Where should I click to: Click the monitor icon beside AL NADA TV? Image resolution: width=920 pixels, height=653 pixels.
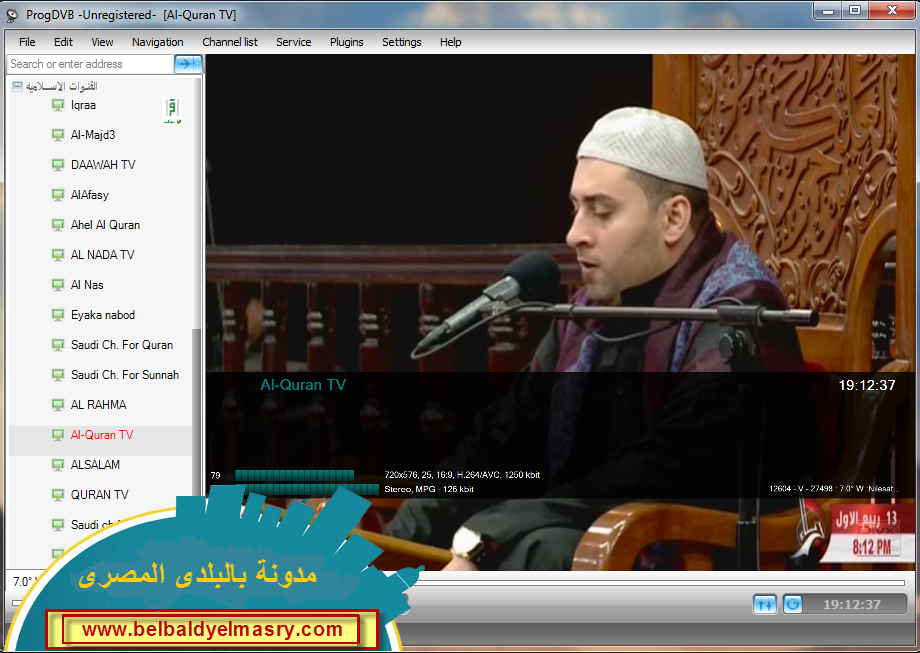click(58, 255)
